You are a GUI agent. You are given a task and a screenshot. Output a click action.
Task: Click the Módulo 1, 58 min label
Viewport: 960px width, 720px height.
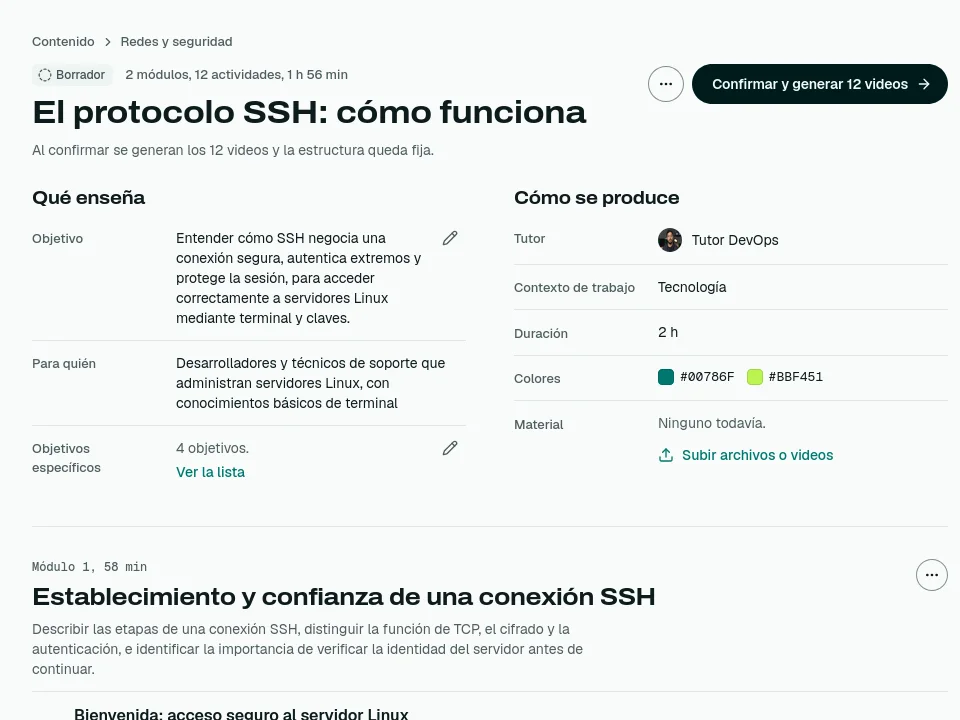tap(89, 567)
